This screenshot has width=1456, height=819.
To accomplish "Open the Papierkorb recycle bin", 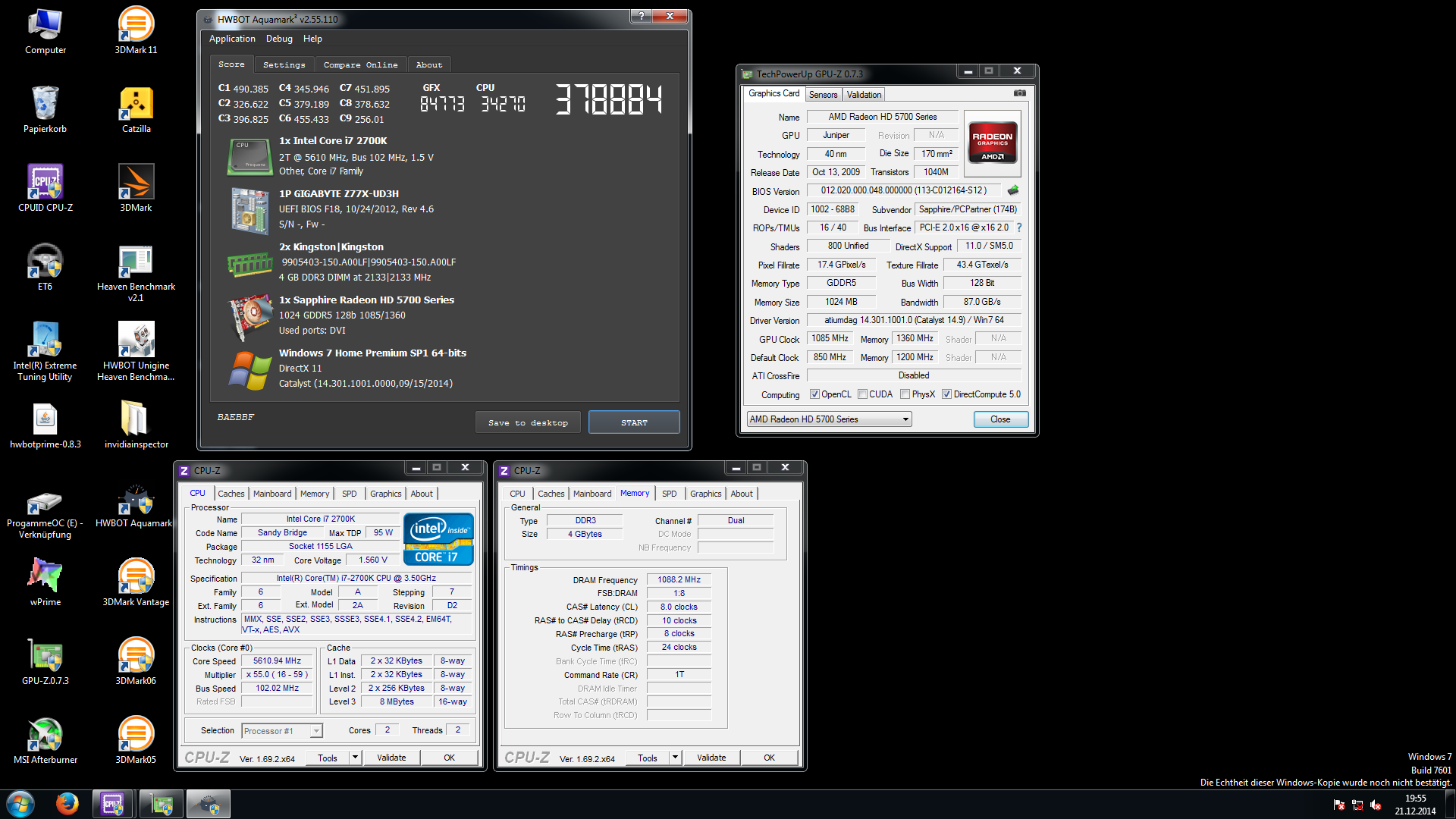I will point(45,110).
